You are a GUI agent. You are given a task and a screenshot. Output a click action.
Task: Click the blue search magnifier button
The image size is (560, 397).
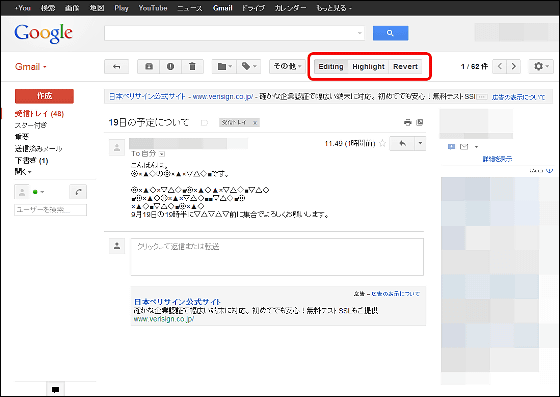tap(390, 33)
